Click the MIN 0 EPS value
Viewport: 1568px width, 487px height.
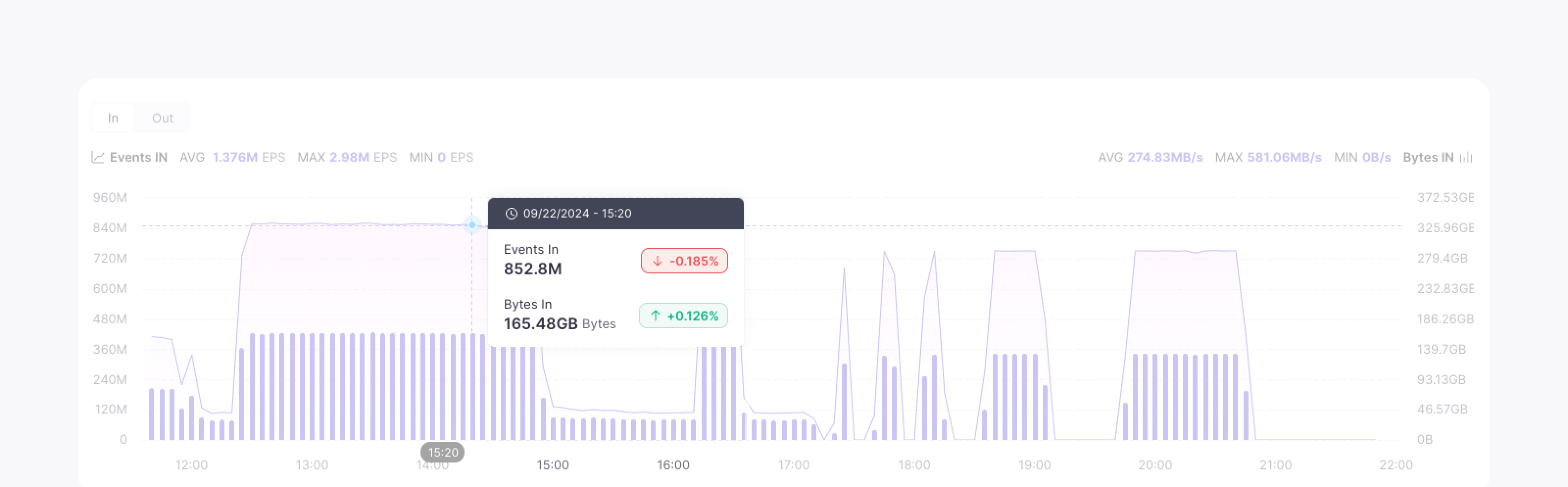click(x=441, y=157)
